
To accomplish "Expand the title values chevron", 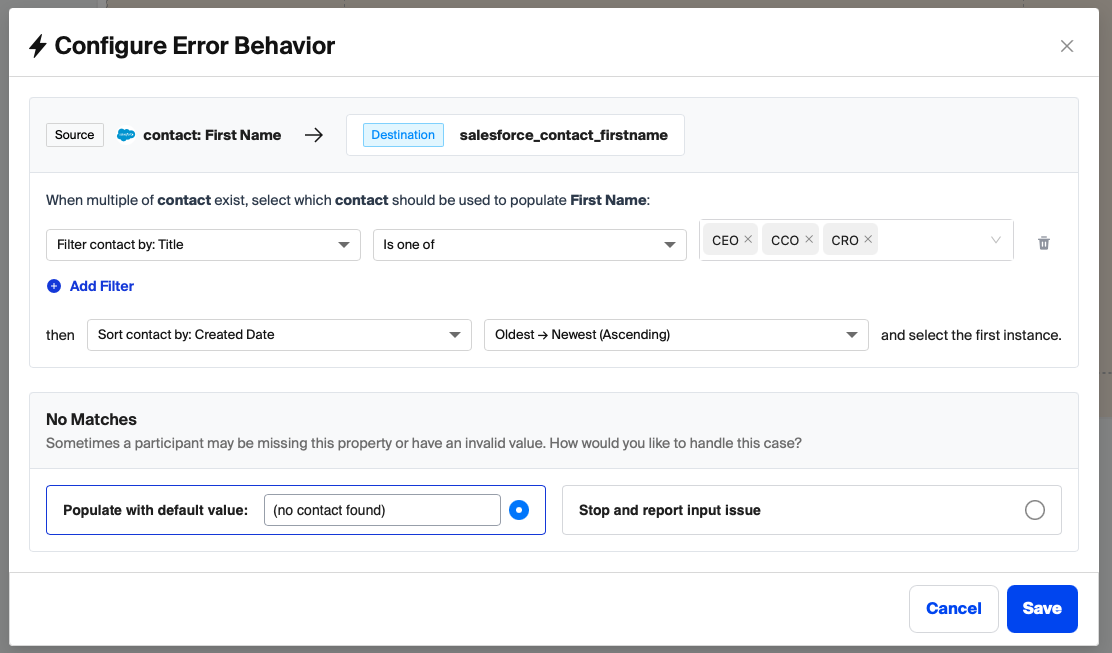I will click(x=995, y=240).
